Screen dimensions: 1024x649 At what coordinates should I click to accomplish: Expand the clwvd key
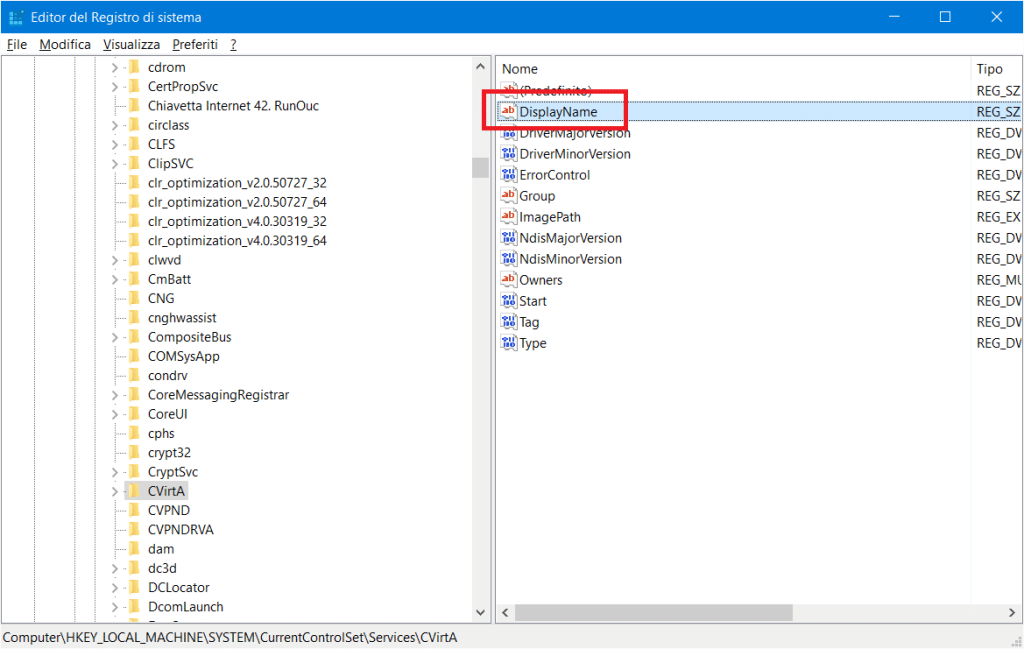tap(115, 260)
